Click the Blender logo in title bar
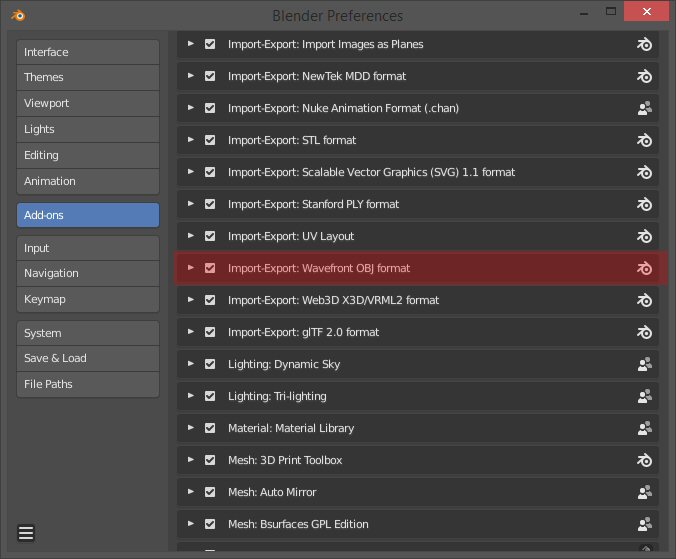The height and width of the screenshot is (559, 676). [19, 16]
